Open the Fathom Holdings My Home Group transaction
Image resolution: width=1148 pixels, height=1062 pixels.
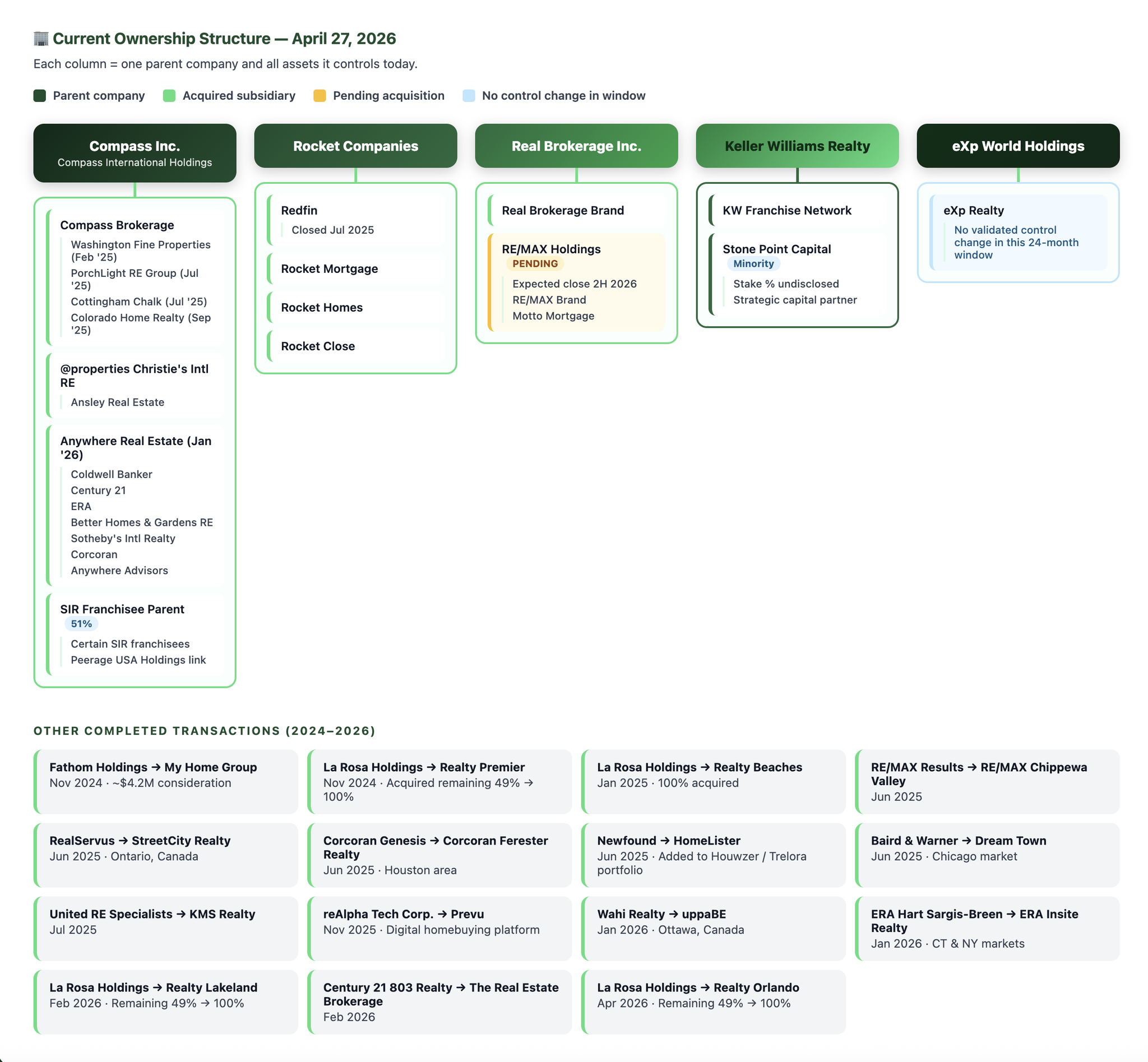(165, 781)
